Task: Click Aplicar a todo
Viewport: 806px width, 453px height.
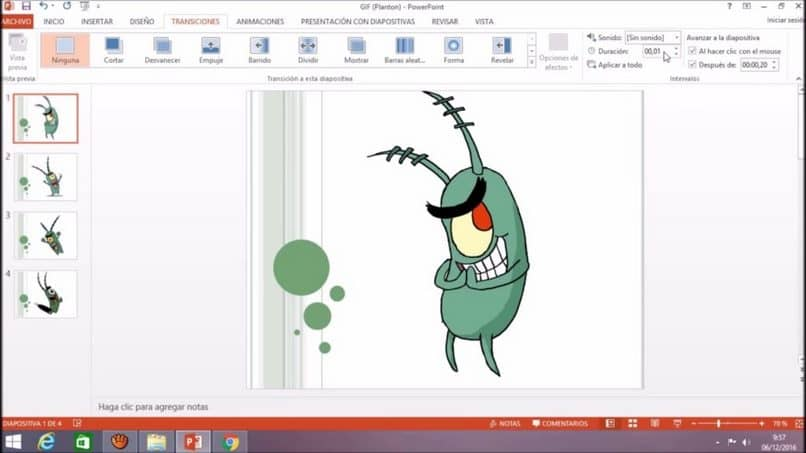Action: point(615,65)
